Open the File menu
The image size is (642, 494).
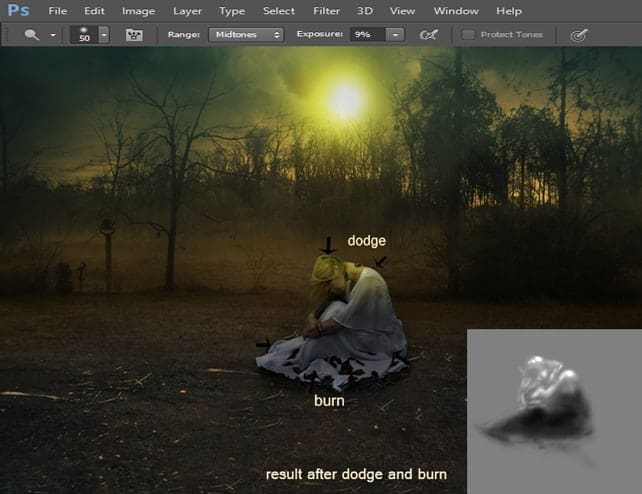57,11
